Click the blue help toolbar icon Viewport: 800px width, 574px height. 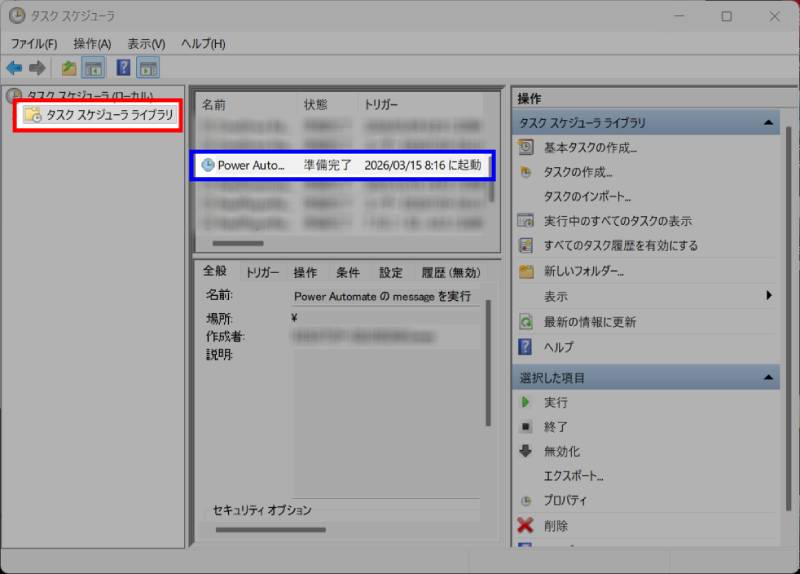[x=123, y=68]
